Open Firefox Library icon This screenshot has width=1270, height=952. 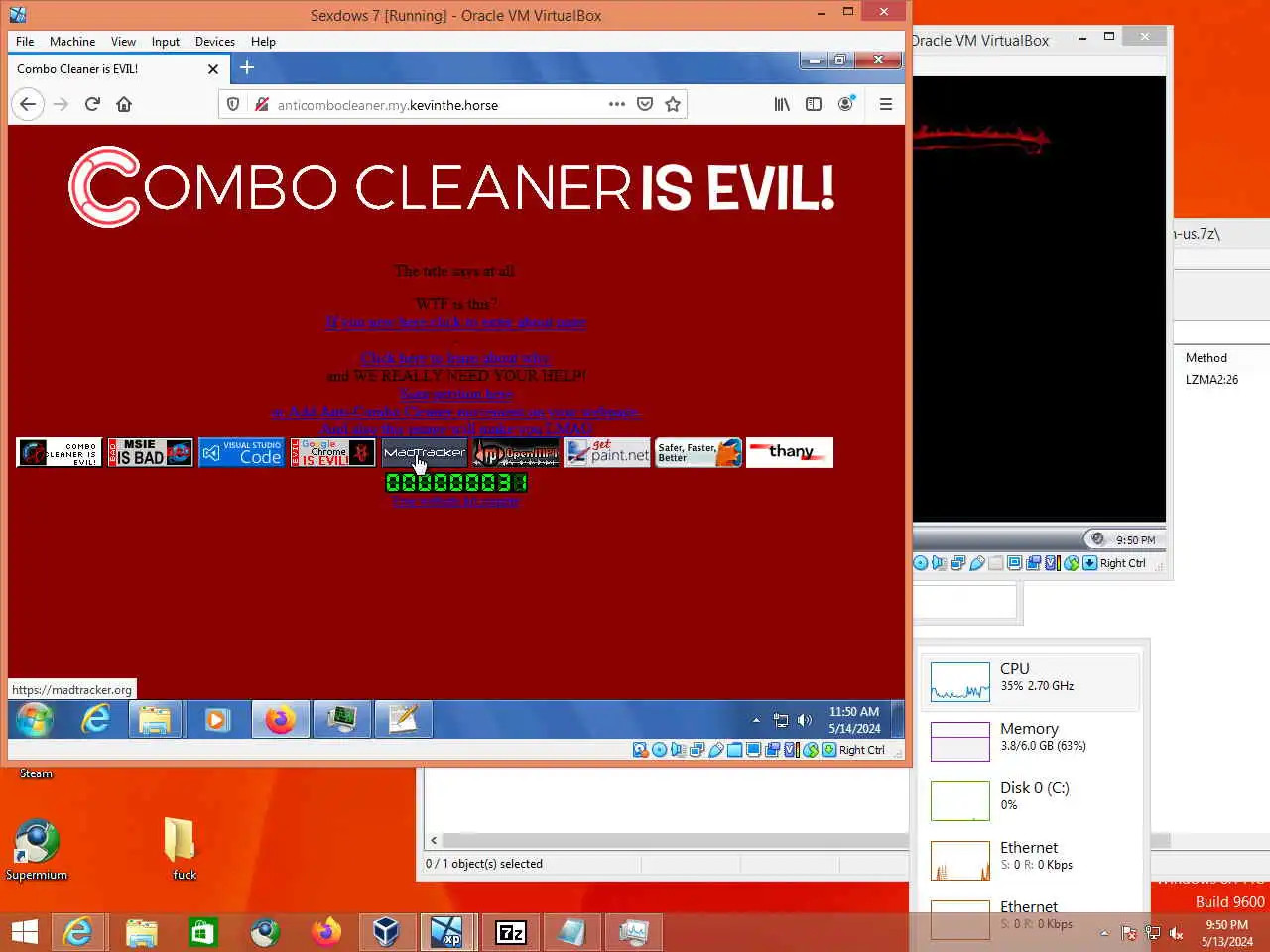[x=782, y=104]
